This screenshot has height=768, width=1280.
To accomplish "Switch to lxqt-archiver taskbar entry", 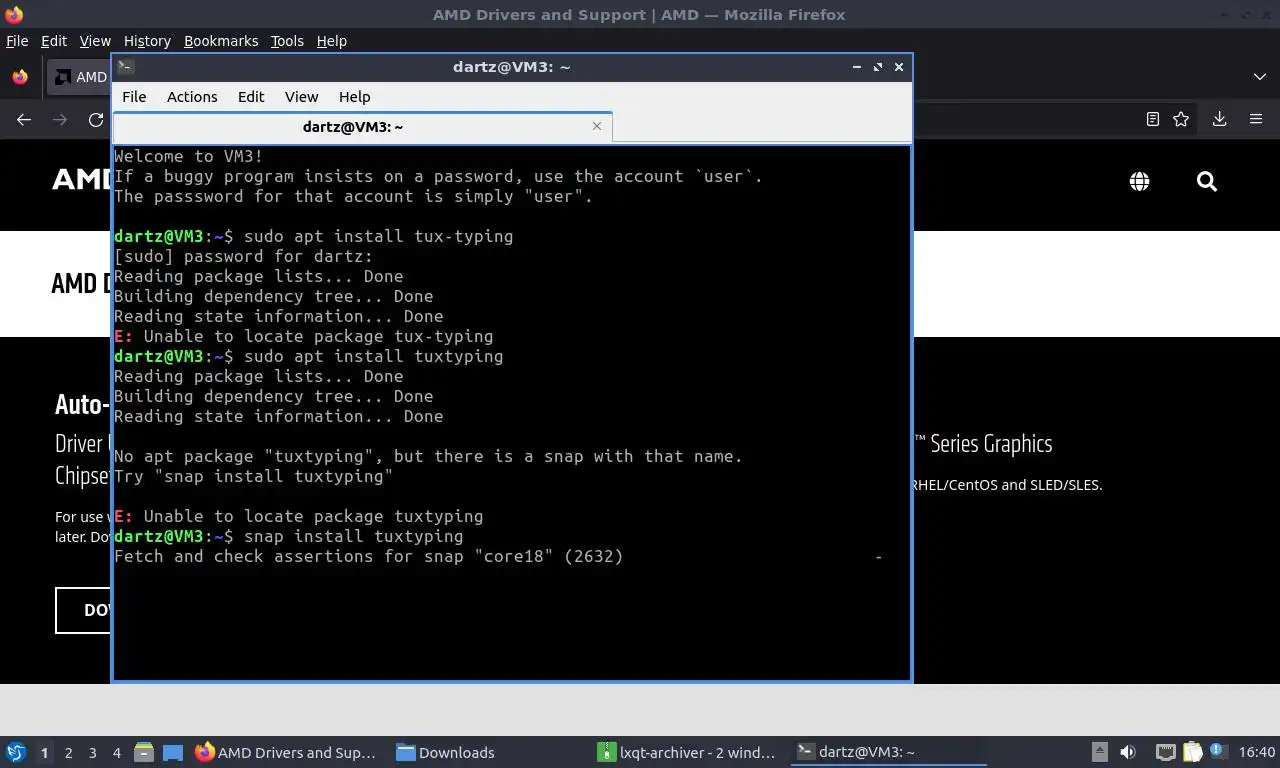I will tap(687, 752).
